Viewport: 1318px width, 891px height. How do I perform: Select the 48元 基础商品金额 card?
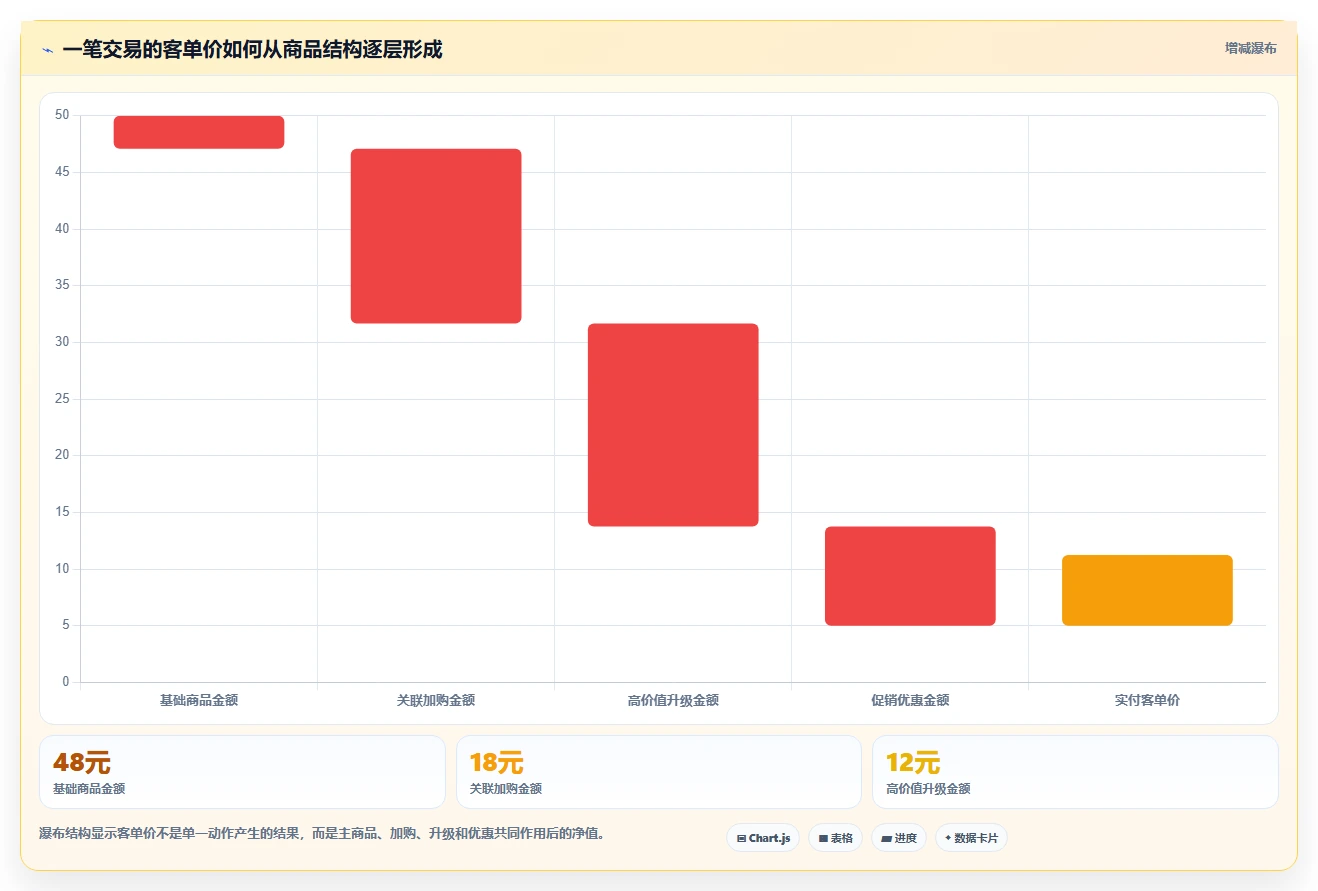[242, 772]
